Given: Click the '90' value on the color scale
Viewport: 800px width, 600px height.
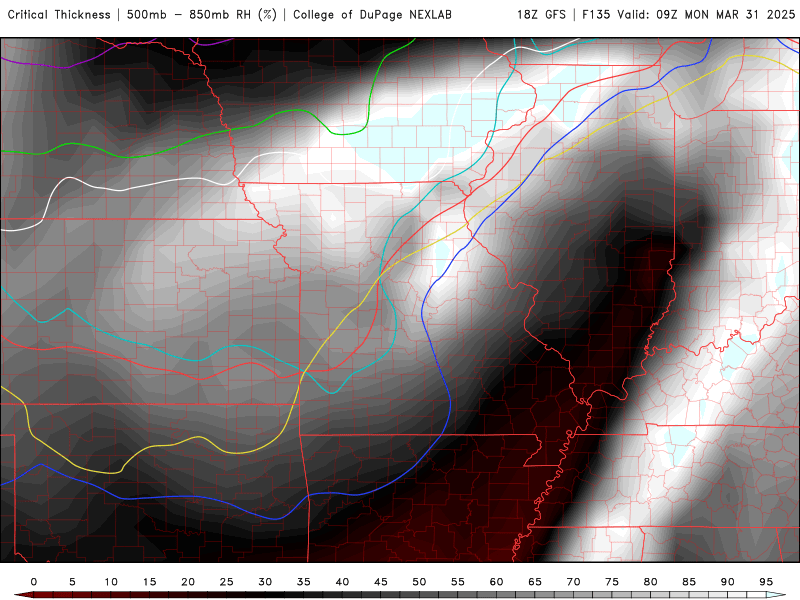Looking at the screenshot, I should [x=728, y=582].
